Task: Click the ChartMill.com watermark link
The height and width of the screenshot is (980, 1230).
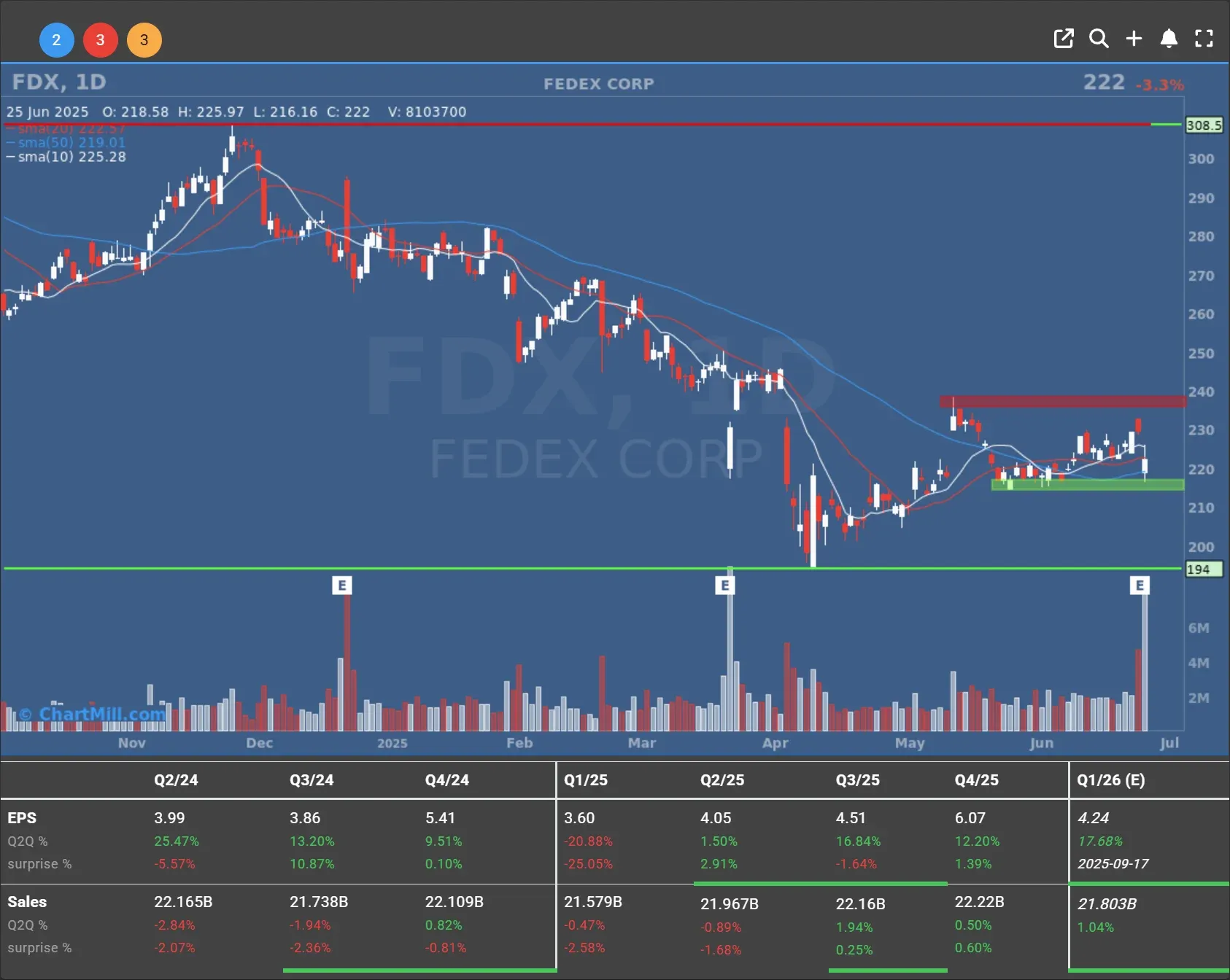Action: (93, 714)
